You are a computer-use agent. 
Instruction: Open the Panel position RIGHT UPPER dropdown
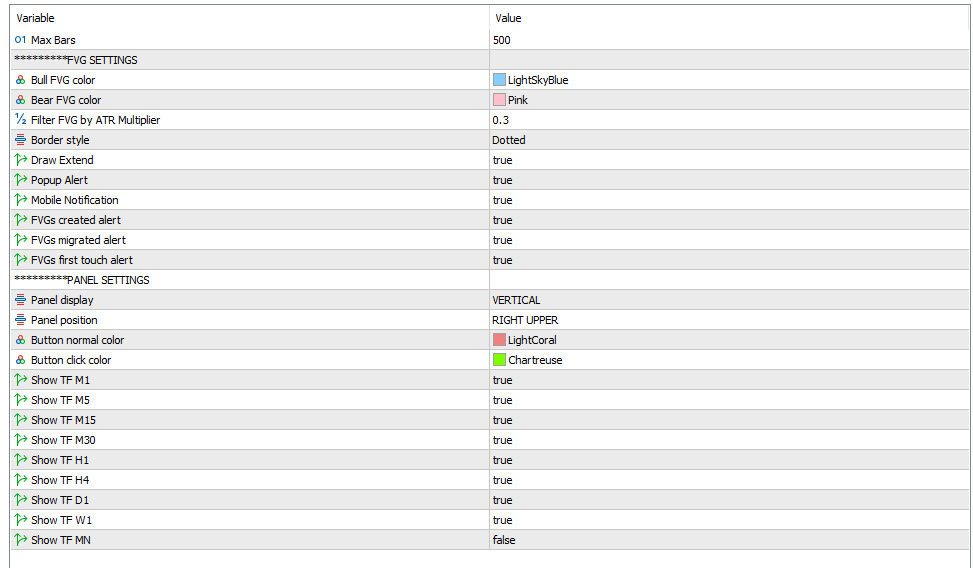pyautogui.click(x=525, y=320)
